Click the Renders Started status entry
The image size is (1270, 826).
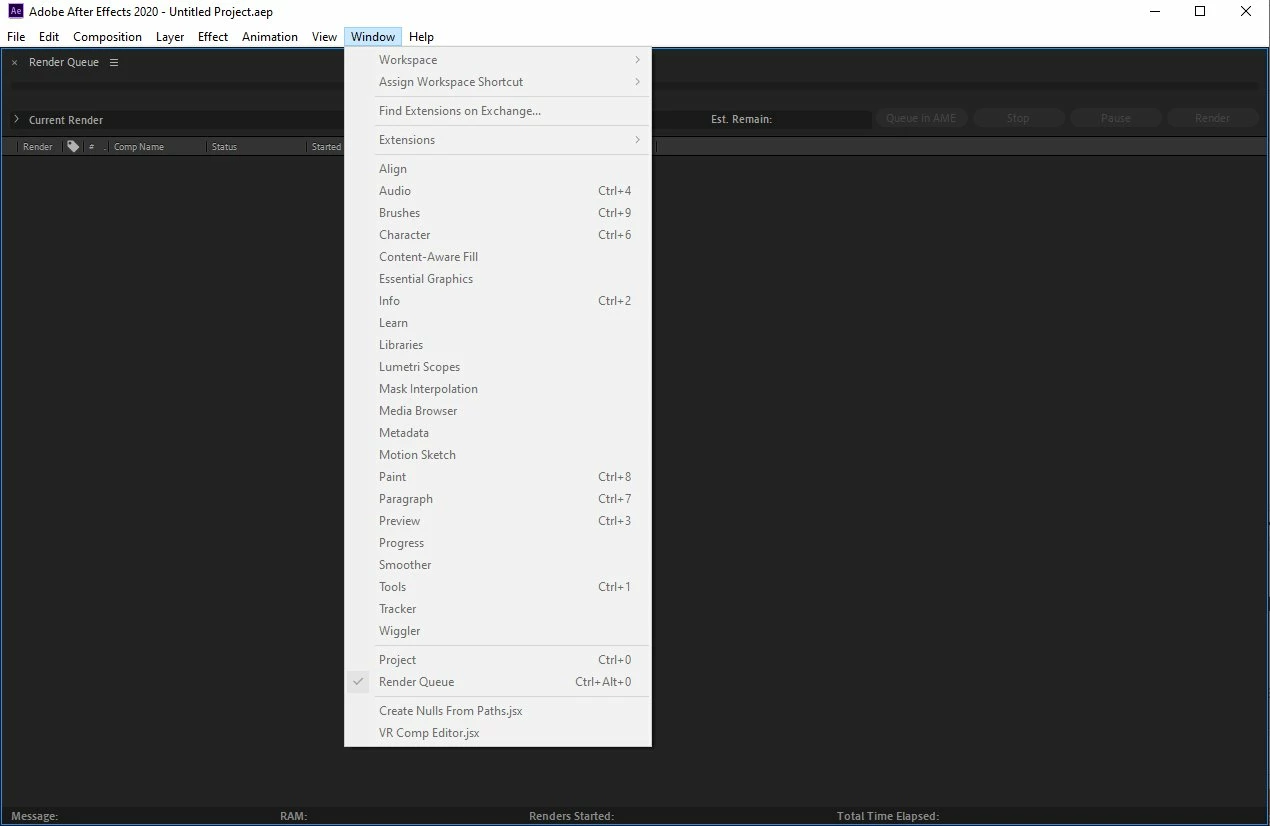[571, 816]
